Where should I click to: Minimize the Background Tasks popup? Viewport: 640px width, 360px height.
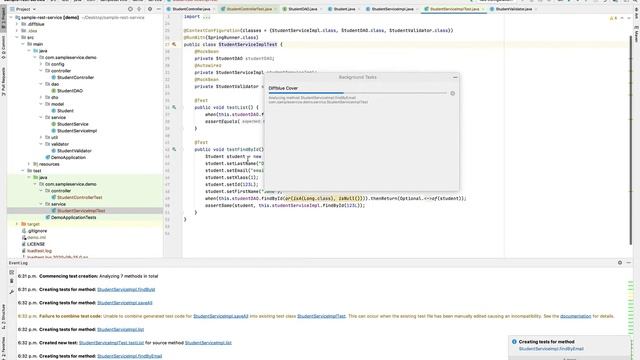click(455, 77)
